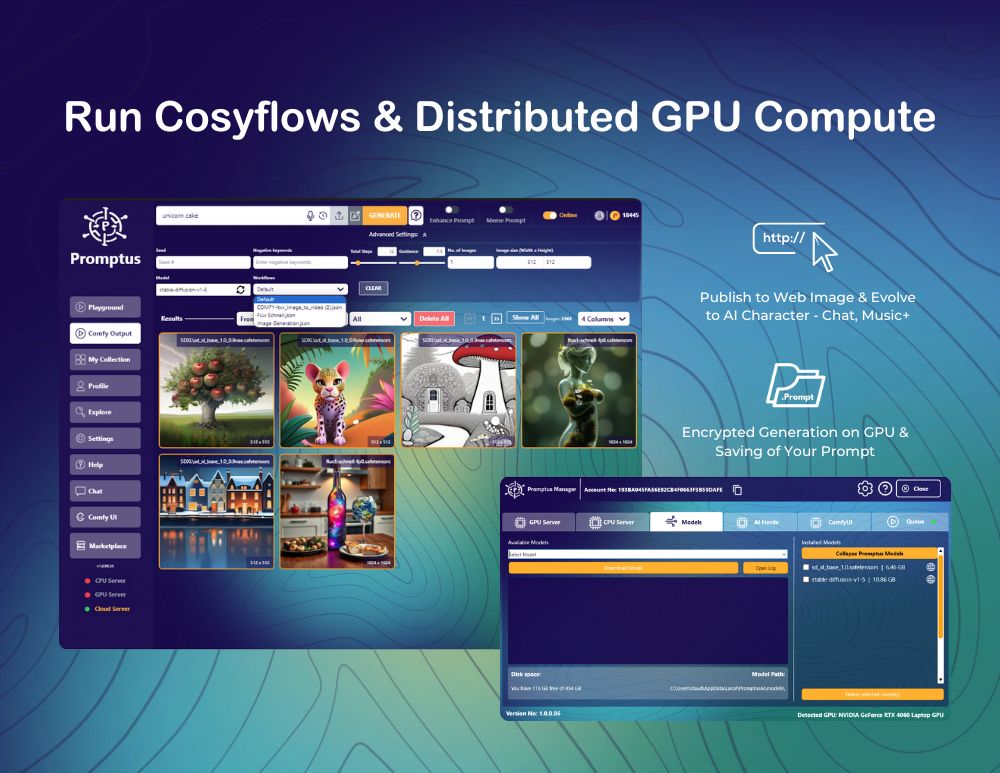Click globe icon for stable-diffusion-v1-5 model
The width and height of the screenshot is (1000, 773).
930,579
